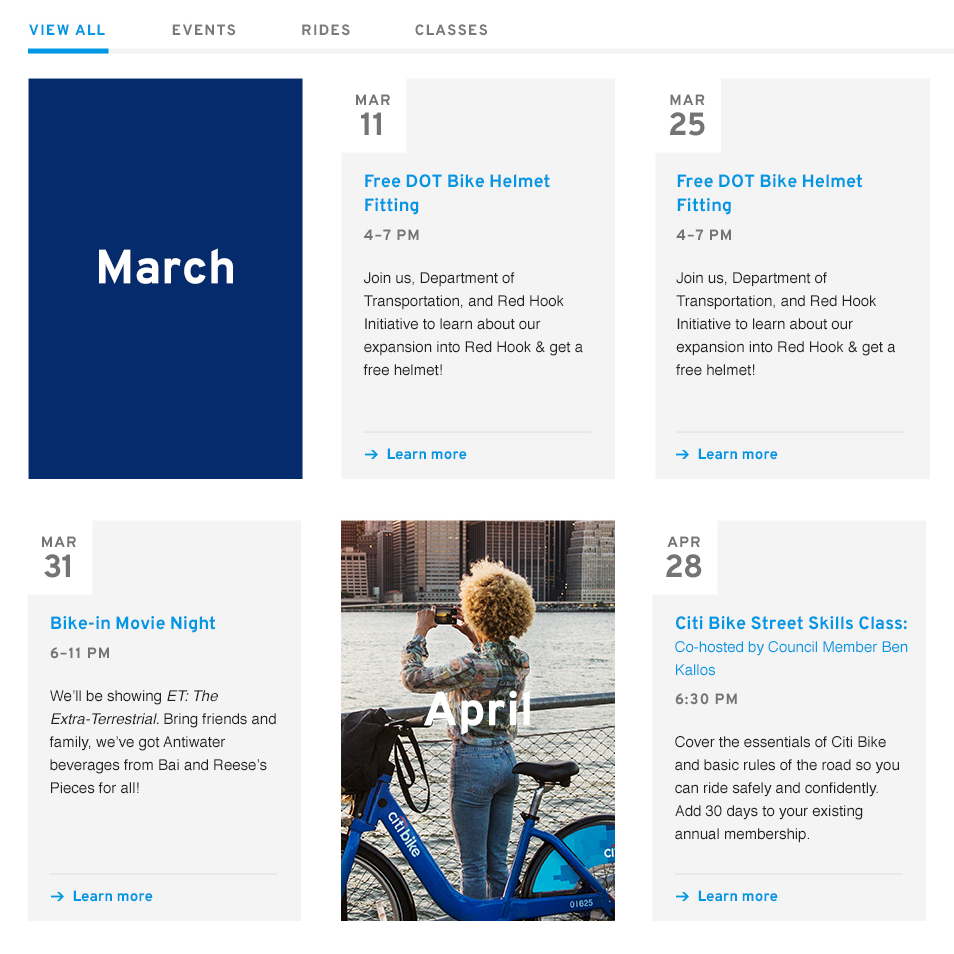Open Citi Bike Street Skills Class title

click(791, 623)
